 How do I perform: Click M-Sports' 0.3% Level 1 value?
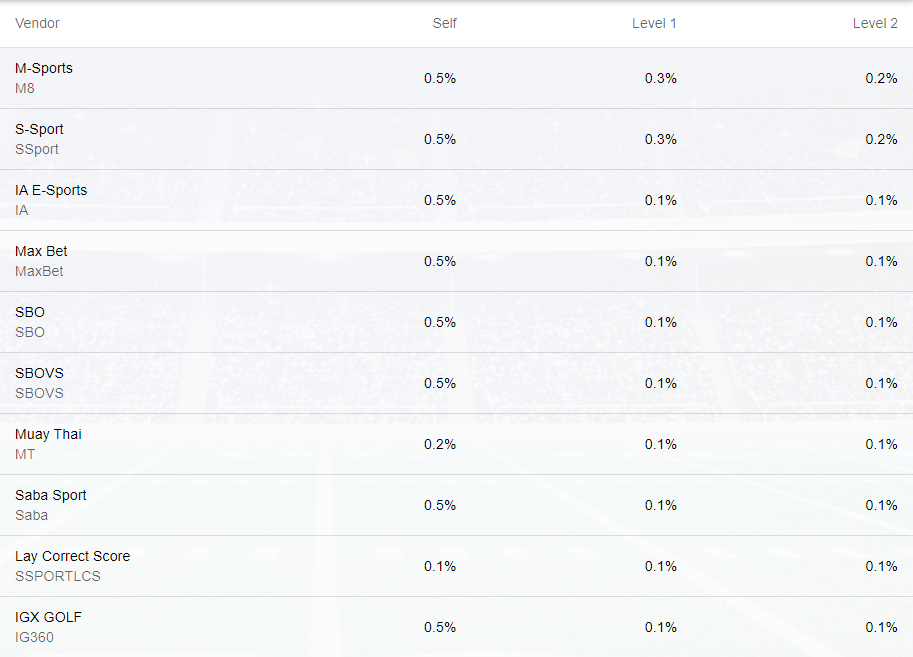(660, 78)
